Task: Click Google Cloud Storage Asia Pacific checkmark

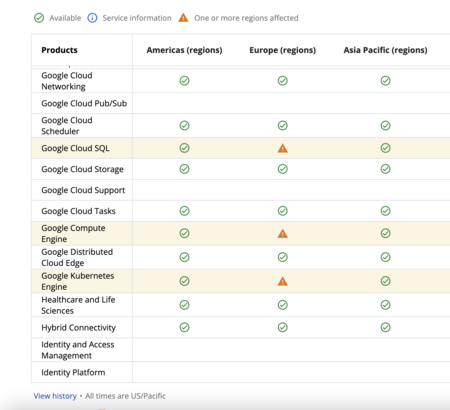Action: (386, 169)
